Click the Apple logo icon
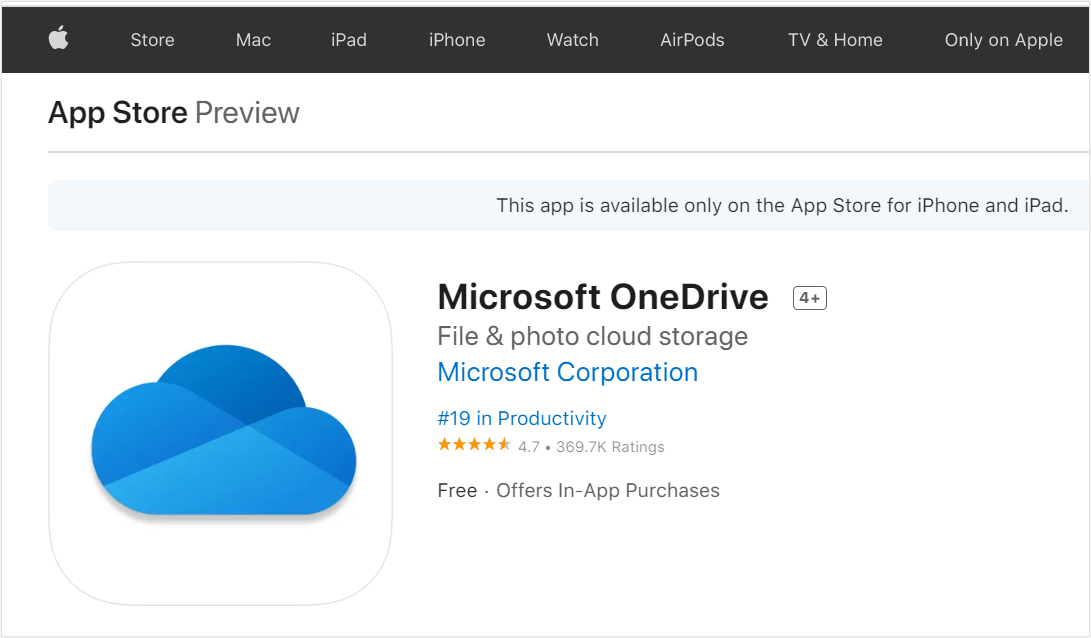The width and height of the screenshot is (1091, 638). point(58,38)
